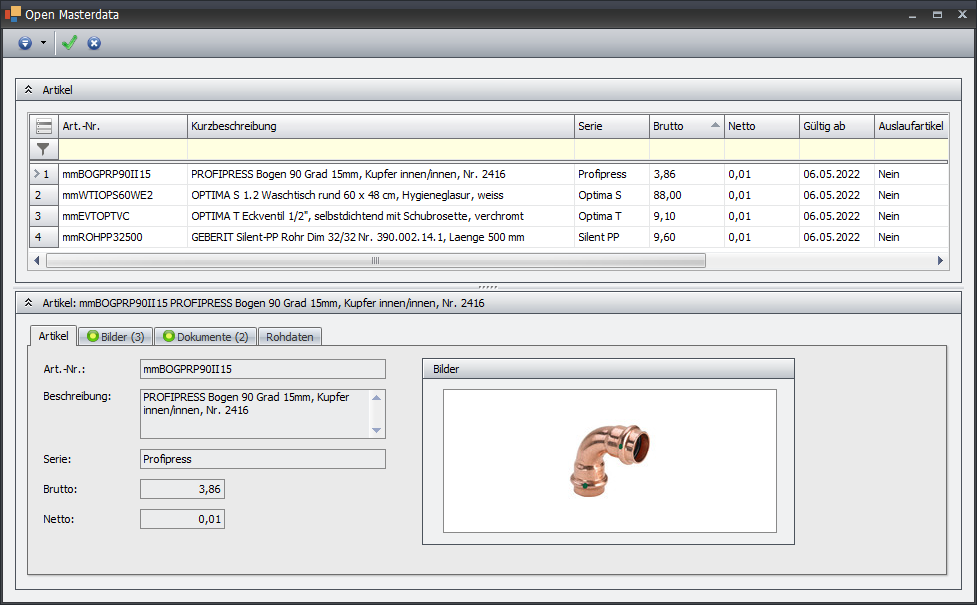Open the dropdown arrow beside the blue toolbar icon
Image resolution: width=977 pixels, height=605 pixels.
coord(44,43)
